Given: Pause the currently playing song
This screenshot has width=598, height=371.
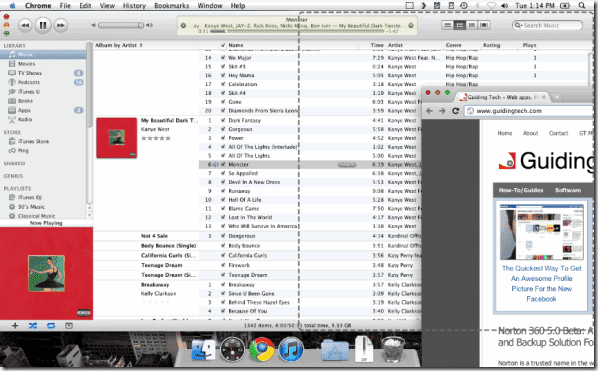Looking at the screenshot, I should click(x=43, y=25).
